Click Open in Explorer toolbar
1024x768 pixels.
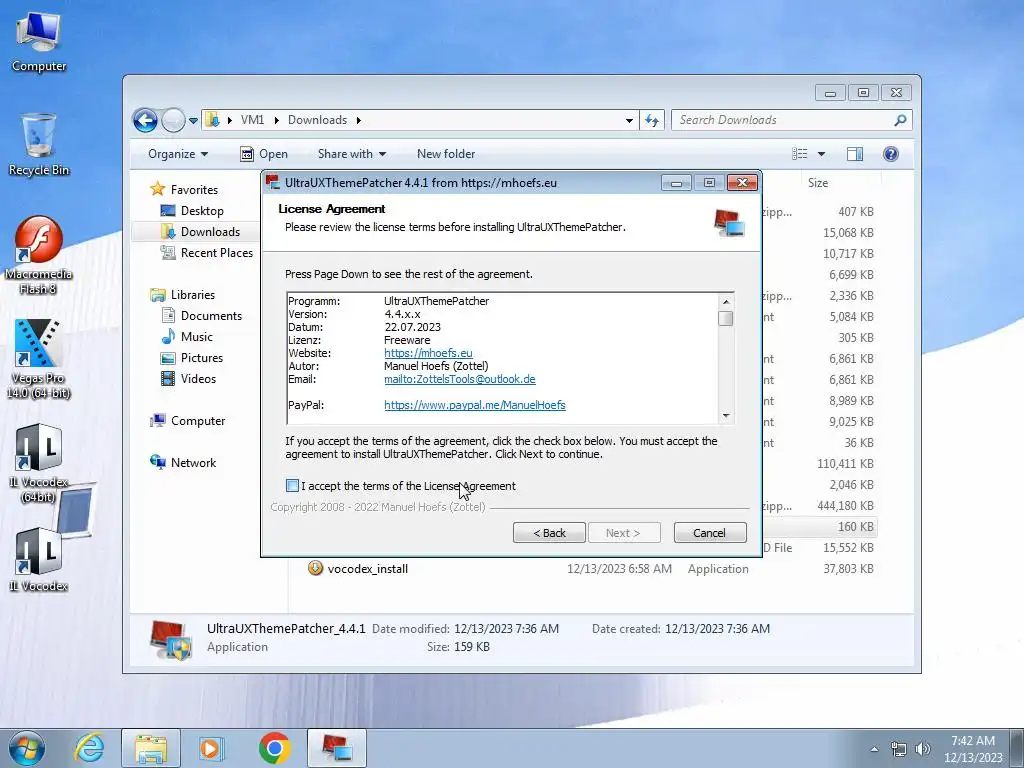(264, 154)
